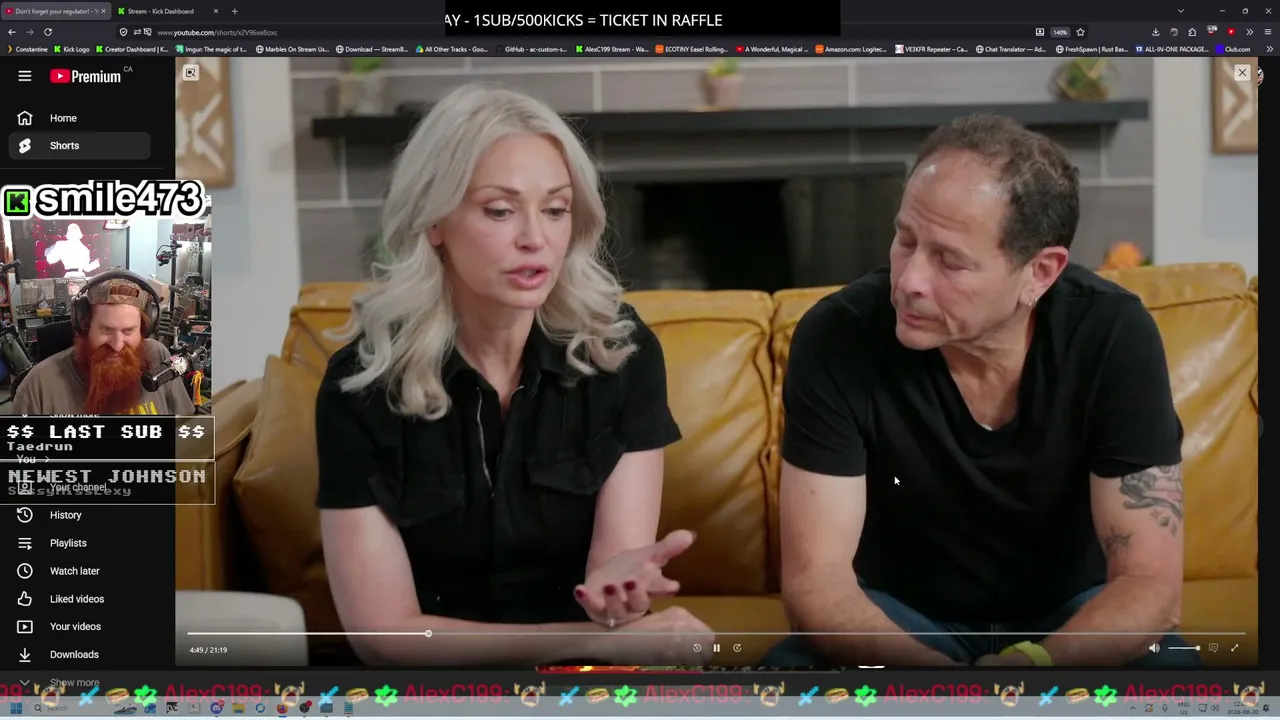1280x720 pixels.
Task: Click the picture-in-picture icon at video top-left
Action: (x=190, y=72)
